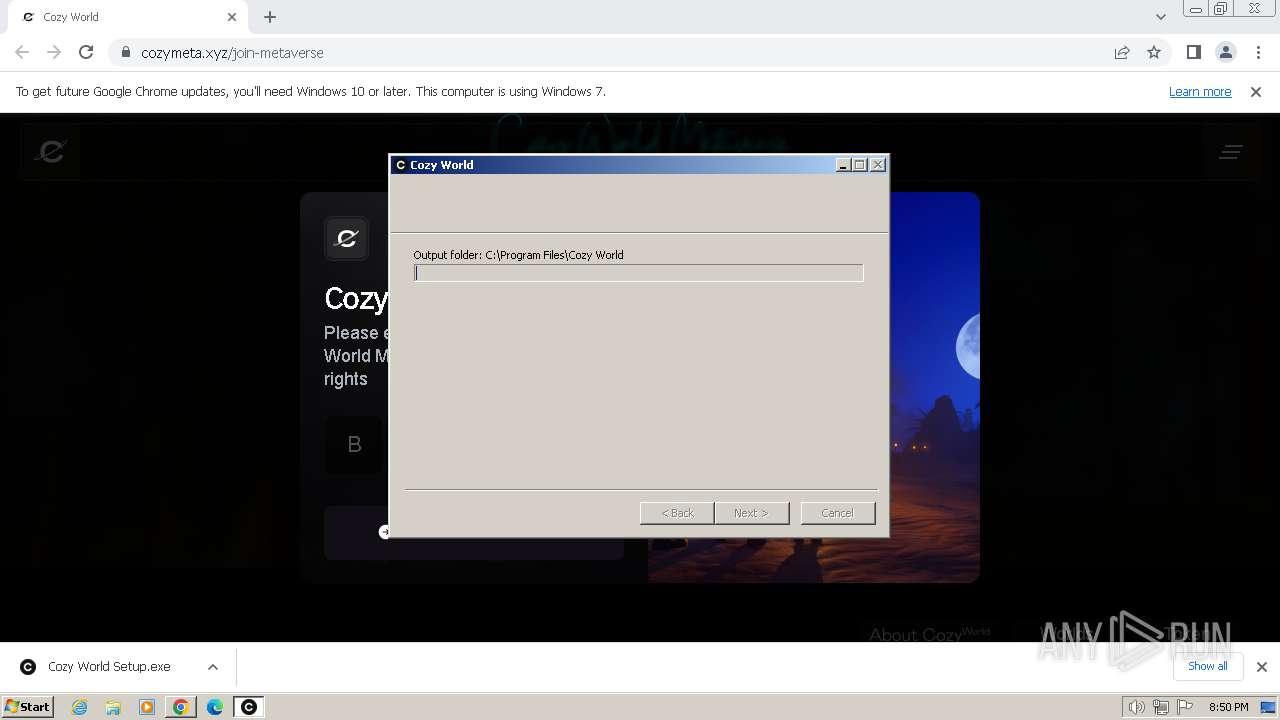
Task: Select the Cozy World browser tab
Action: pyautogui.click(x=128, y=17)
